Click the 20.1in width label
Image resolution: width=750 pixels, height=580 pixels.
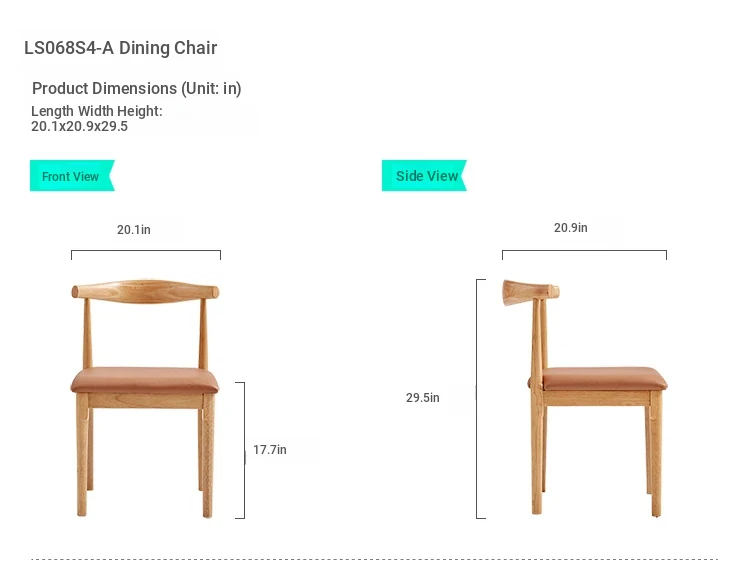[x=134, y=229]
